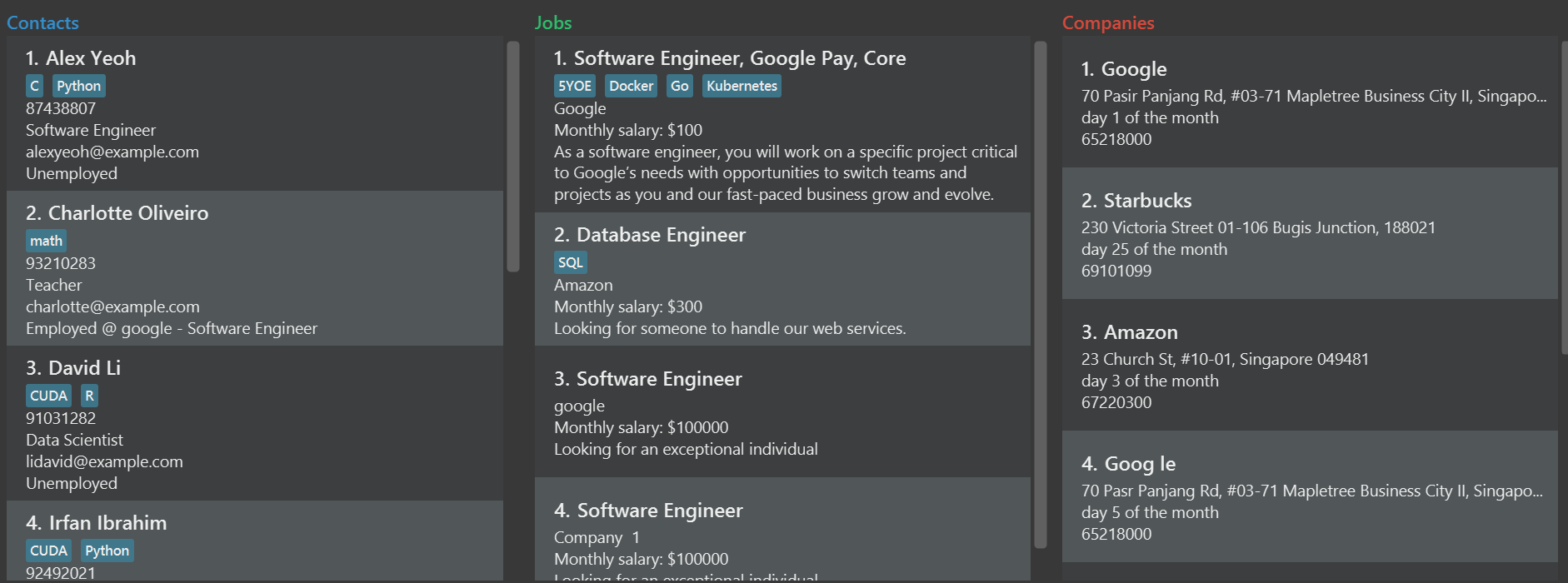The width and height of the screenshot is (1568, 583).
Task: Click the Contacts panel heading
Action: [x=42, y=22]
